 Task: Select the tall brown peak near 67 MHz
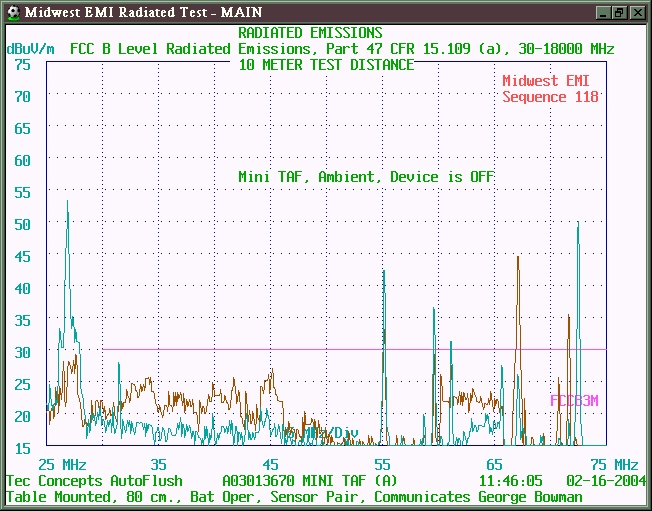tap(518, 260)
